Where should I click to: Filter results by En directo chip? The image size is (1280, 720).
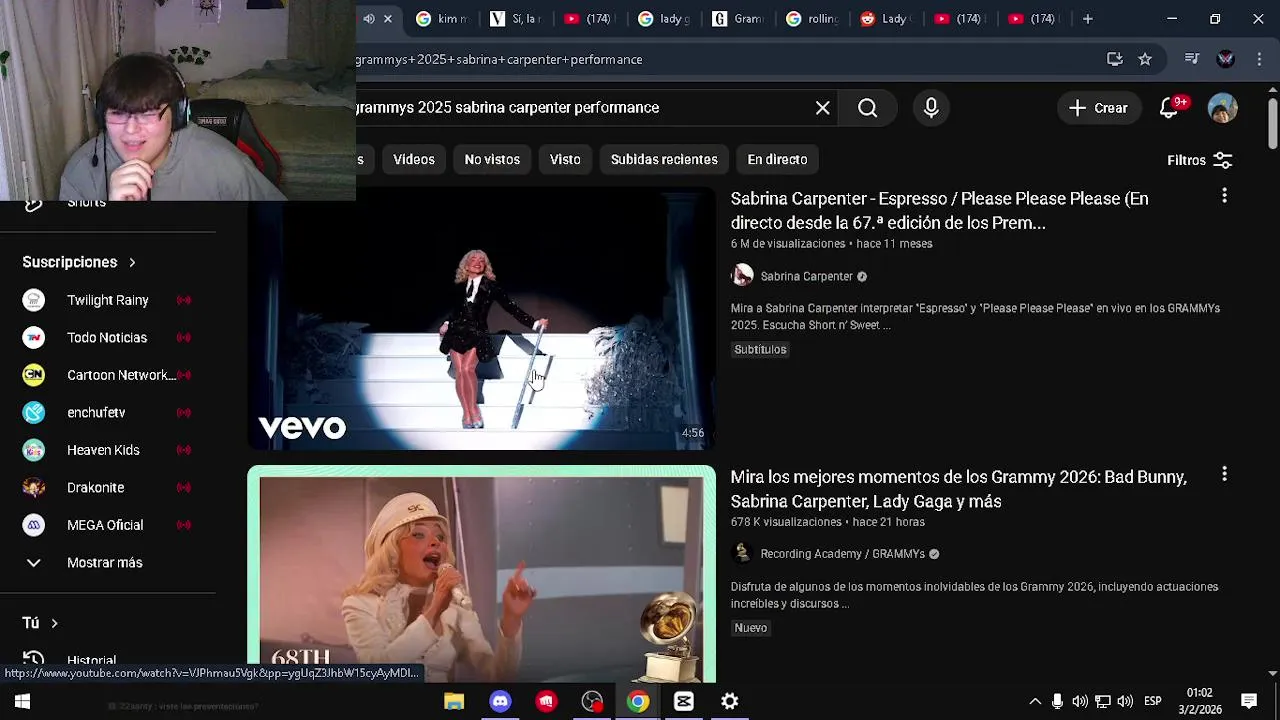pos(777,159)
